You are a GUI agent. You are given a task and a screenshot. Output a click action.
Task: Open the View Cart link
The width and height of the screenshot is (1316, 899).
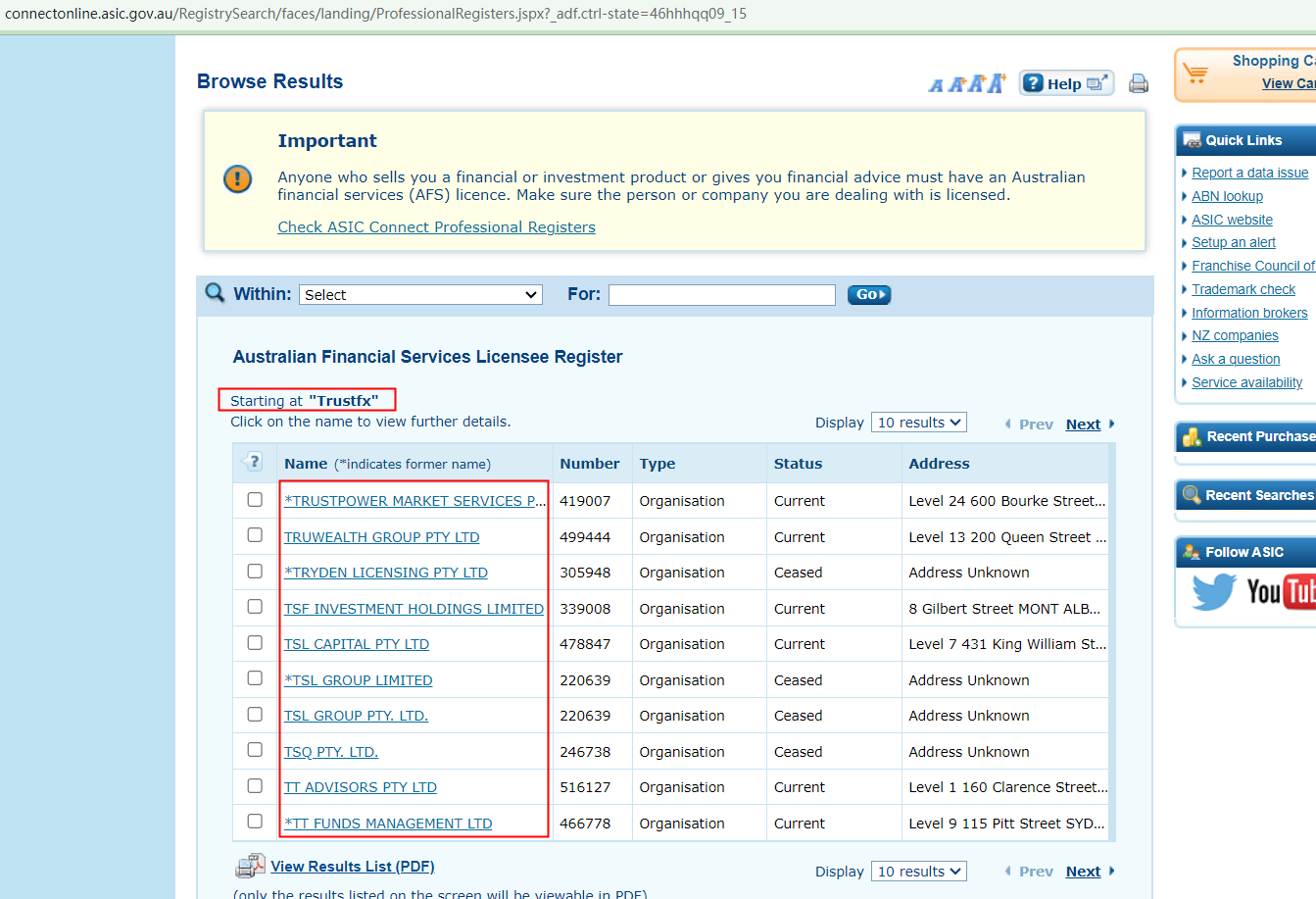pos(1289,83)
